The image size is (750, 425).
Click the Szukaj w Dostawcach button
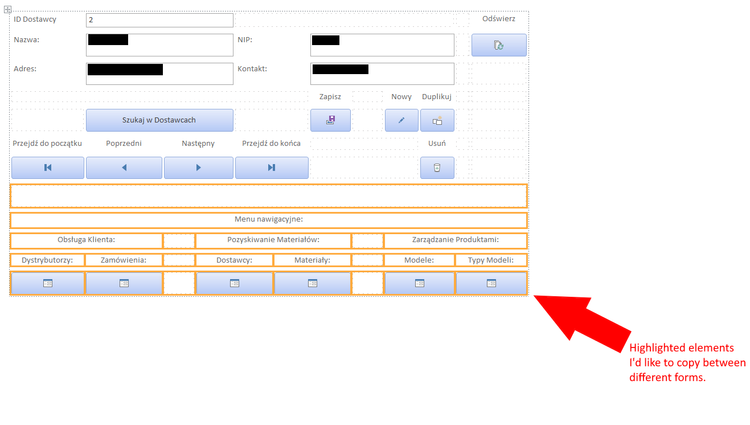tap(160, 120)
